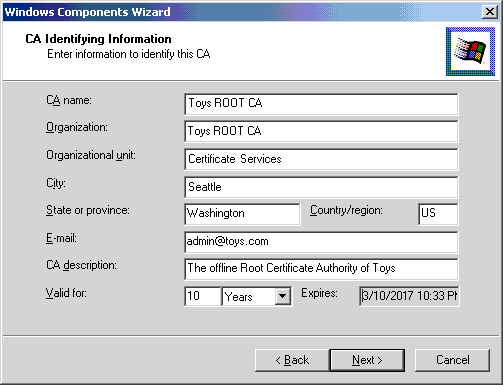Click the Valid for number field showing 10
Image resolution: width=503 pixels, height=385 pixels.
pos(203,296)
